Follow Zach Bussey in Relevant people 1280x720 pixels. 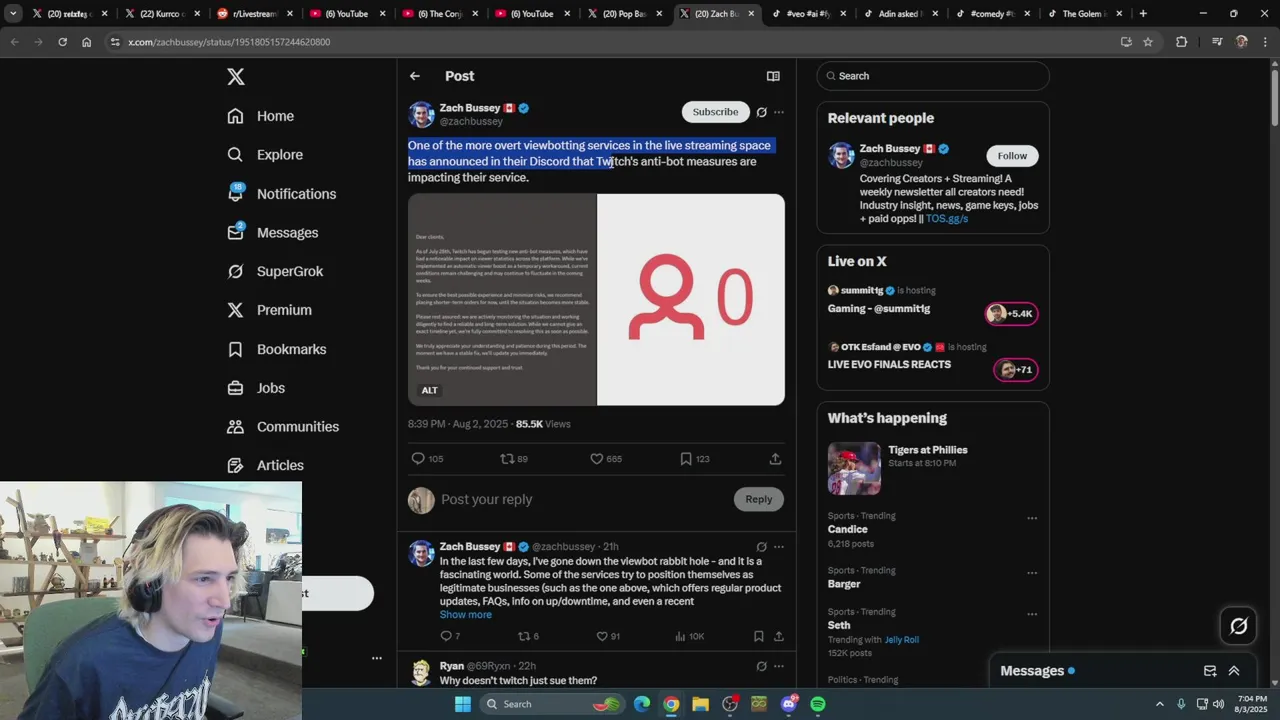pos(1012,156)
